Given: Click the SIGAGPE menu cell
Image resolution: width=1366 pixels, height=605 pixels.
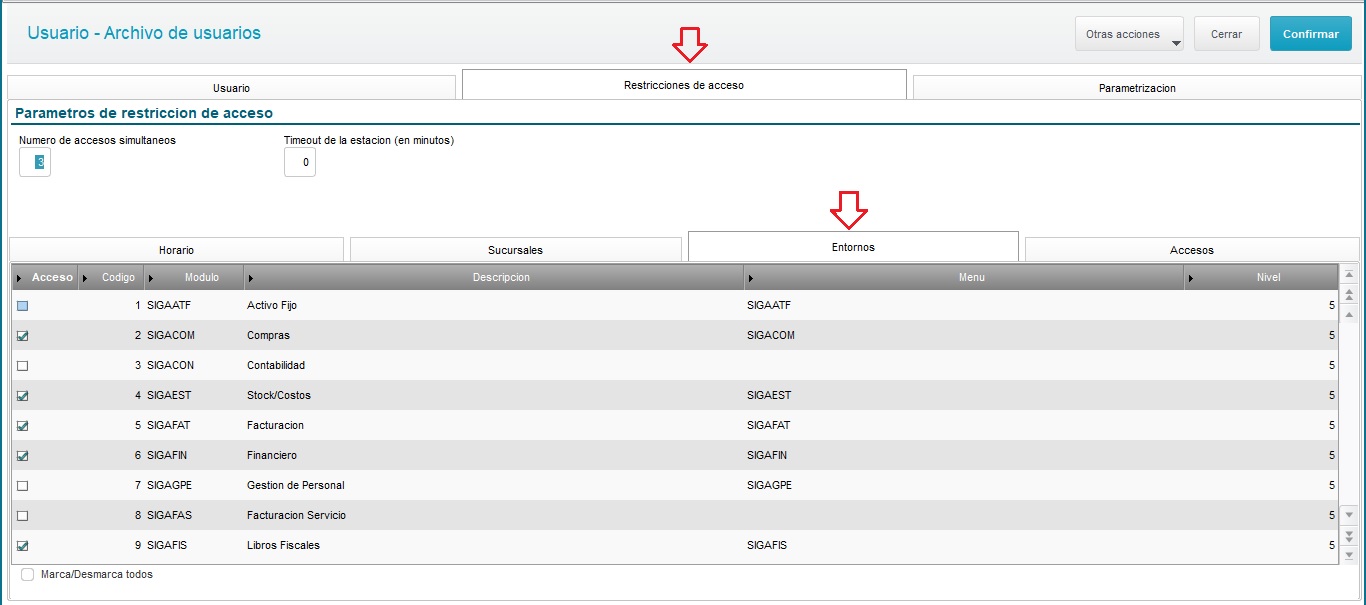Looking at the screenshot, I should (x=964, y=485).
